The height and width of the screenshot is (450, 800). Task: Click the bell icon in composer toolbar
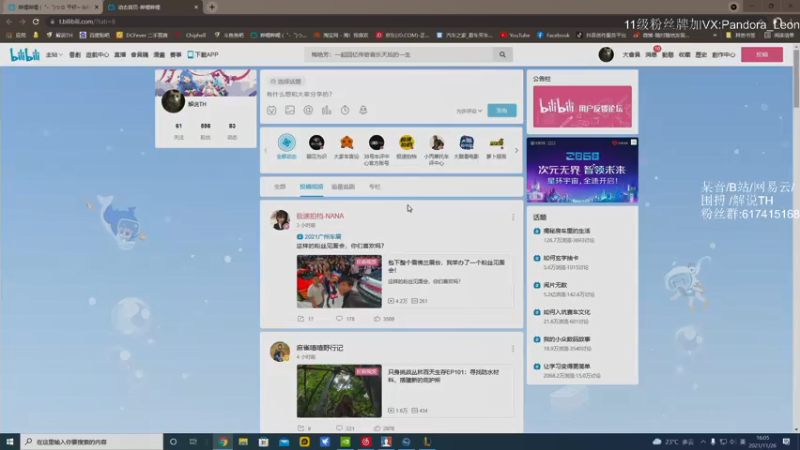363,110
